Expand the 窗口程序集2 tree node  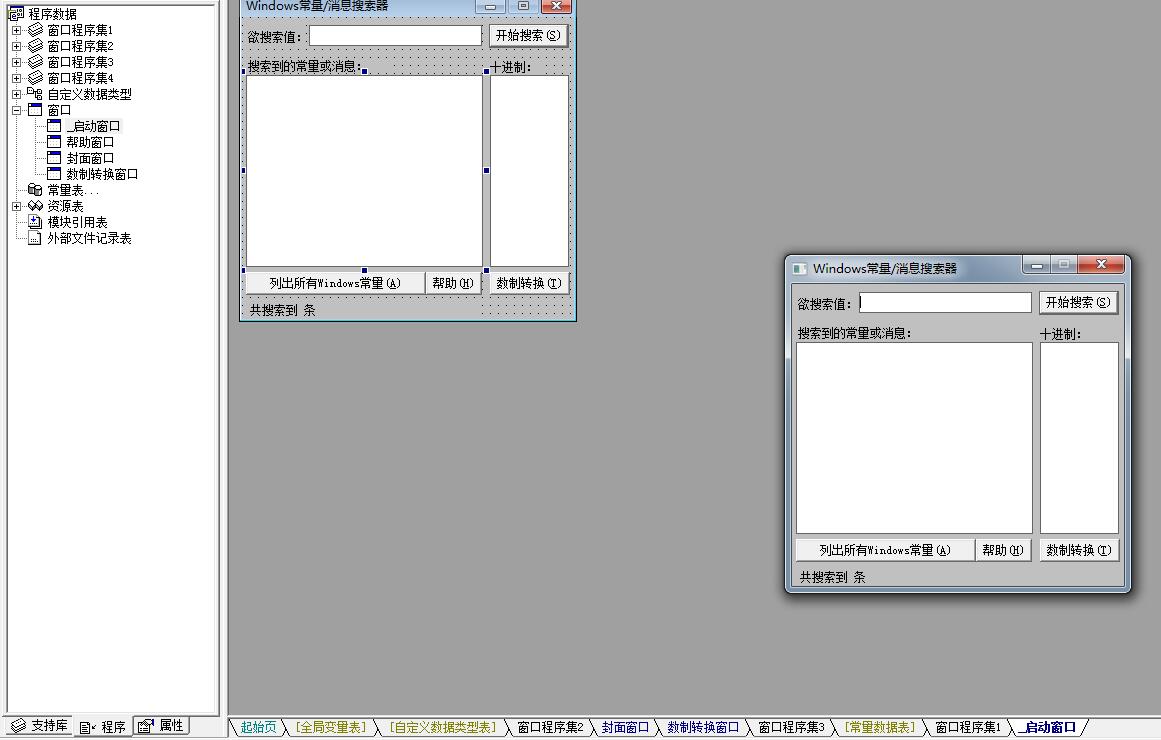(x=17, y=46)
